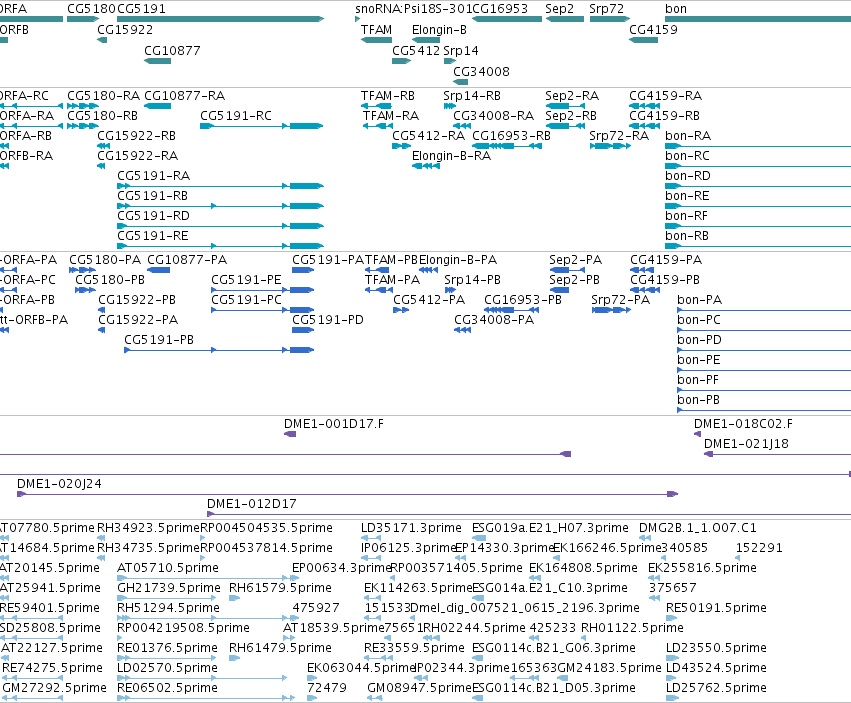Click the TFAM gene label
This screenshot has width=851, height=703.
[376, 29]
